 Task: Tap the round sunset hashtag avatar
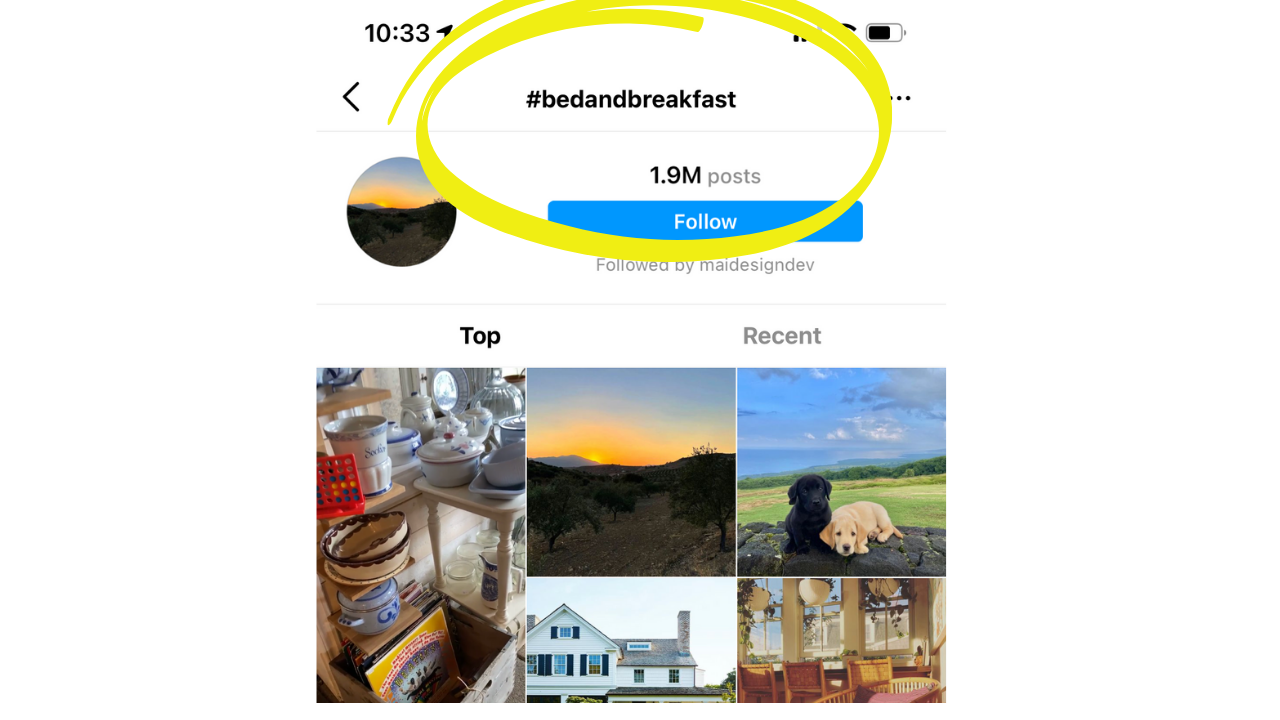[401, 212]
